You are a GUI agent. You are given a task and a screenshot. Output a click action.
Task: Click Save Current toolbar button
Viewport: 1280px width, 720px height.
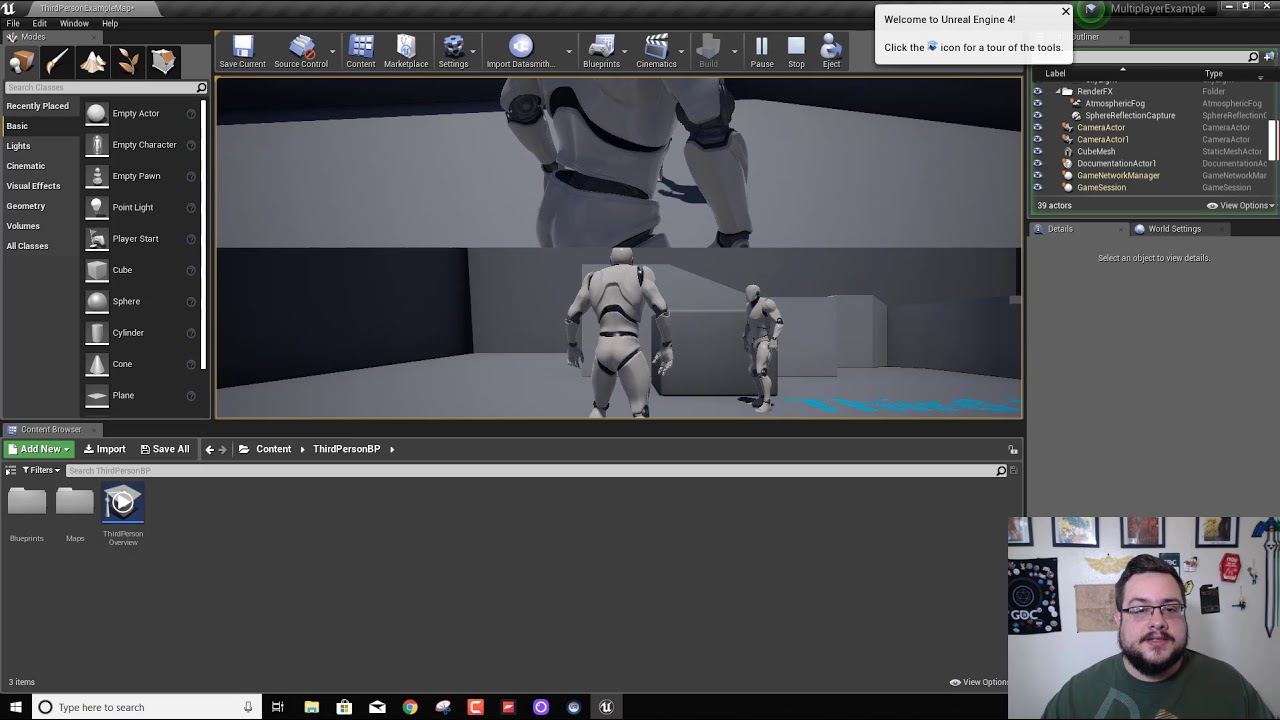(243, 52)
